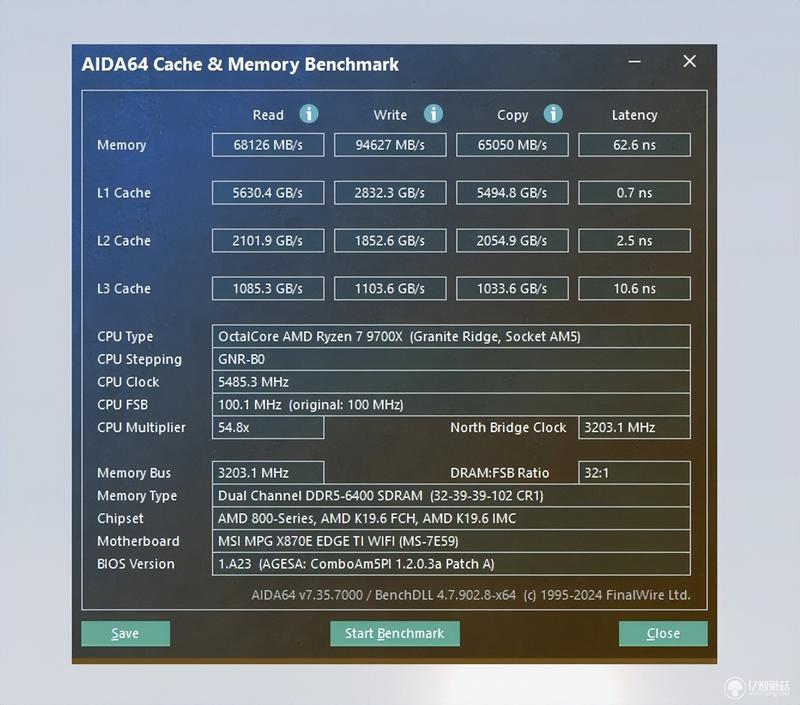This screenshot has height=705, width=800.
Task: Select the Memory Read value 68126 MB/s
Action: 268,145
